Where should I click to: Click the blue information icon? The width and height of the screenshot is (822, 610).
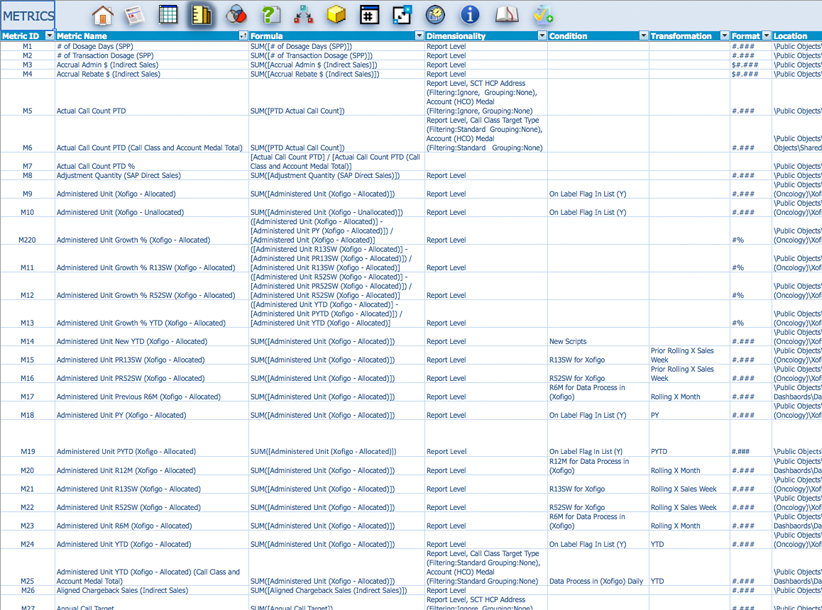[x=470, y=15]
